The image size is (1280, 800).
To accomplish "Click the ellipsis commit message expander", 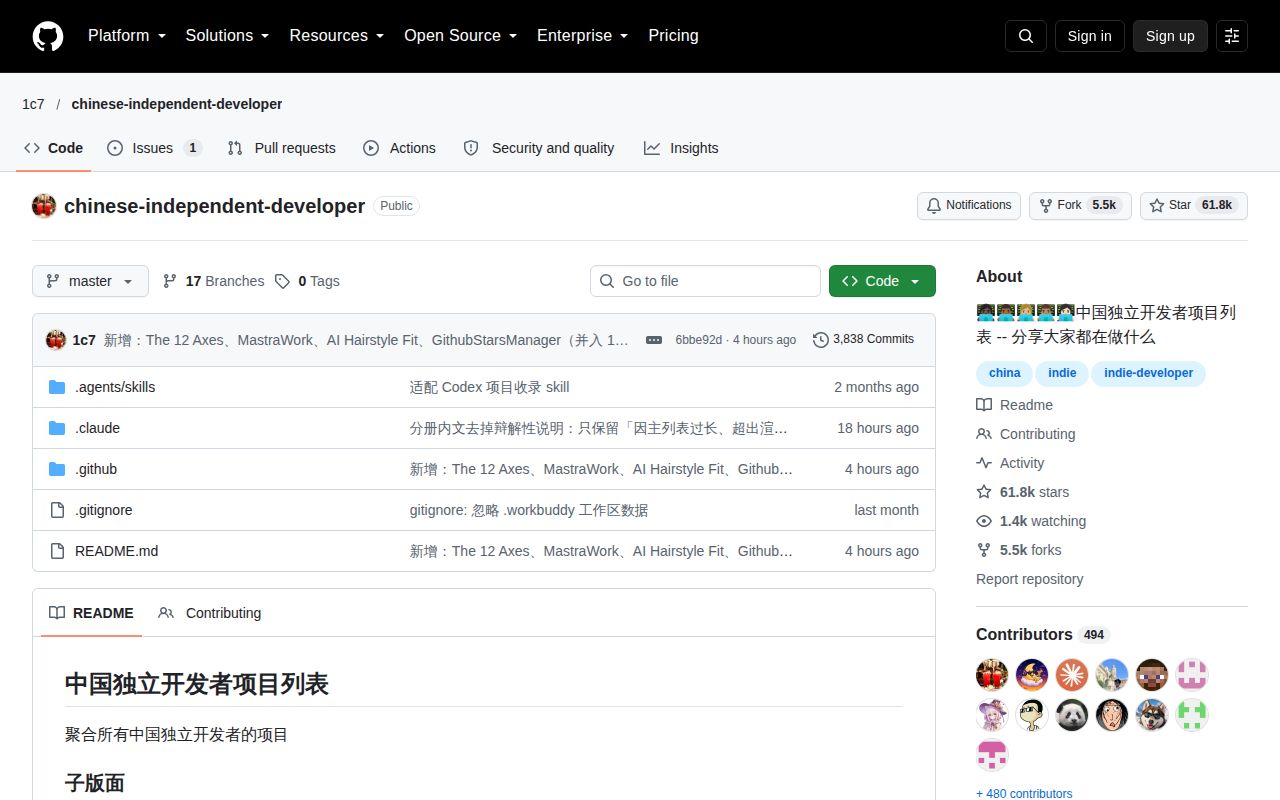I will pyautogui.click(x=654, y=340).
